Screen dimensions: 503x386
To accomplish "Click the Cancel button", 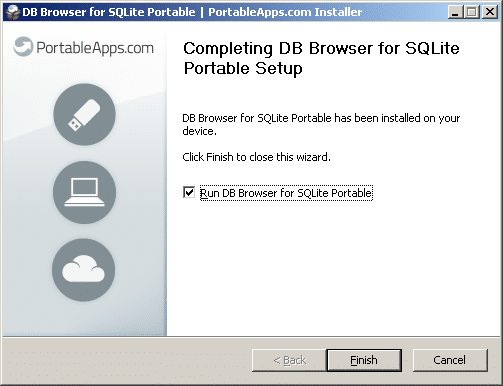I will pos(450,360).
